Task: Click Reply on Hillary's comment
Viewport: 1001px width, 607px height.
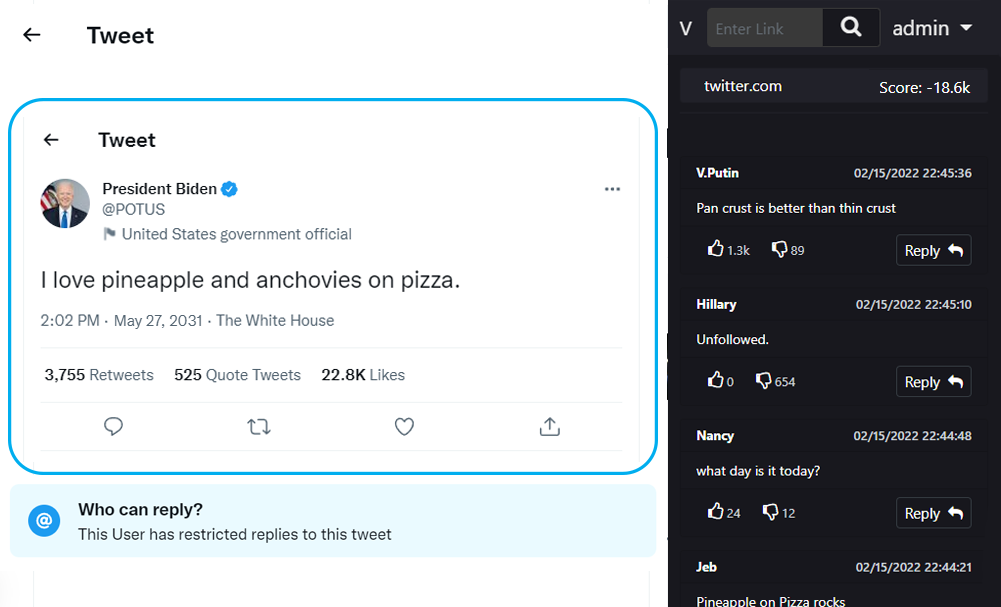Action: [933, 381]
